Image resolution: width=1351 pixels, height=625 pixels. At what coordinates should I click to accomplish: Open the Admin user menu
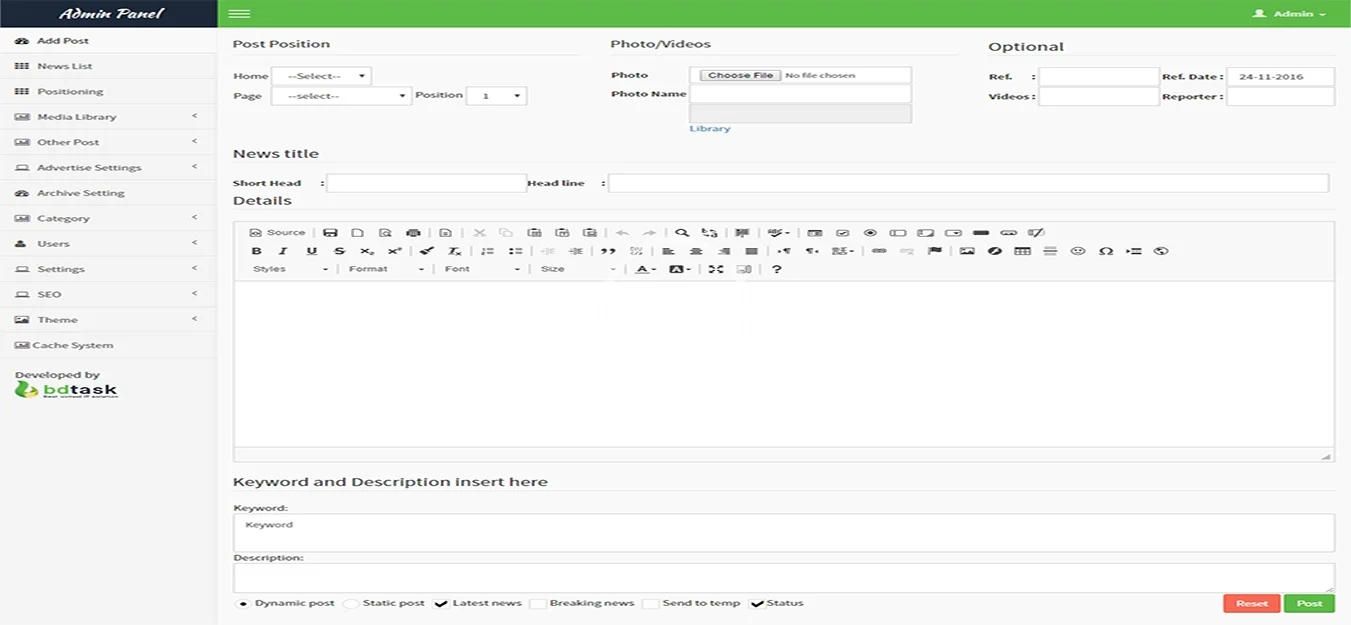1291,14
